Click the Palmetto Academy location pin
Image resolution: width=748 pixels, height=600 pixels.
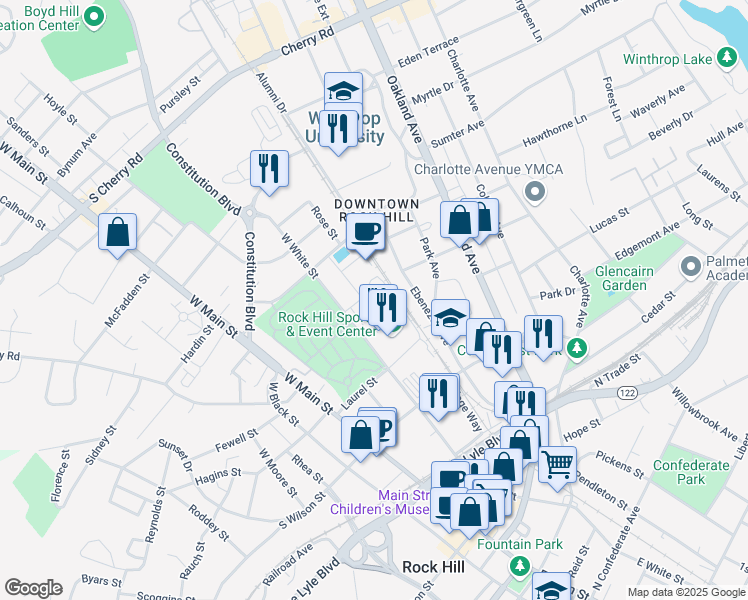point(691,268)
